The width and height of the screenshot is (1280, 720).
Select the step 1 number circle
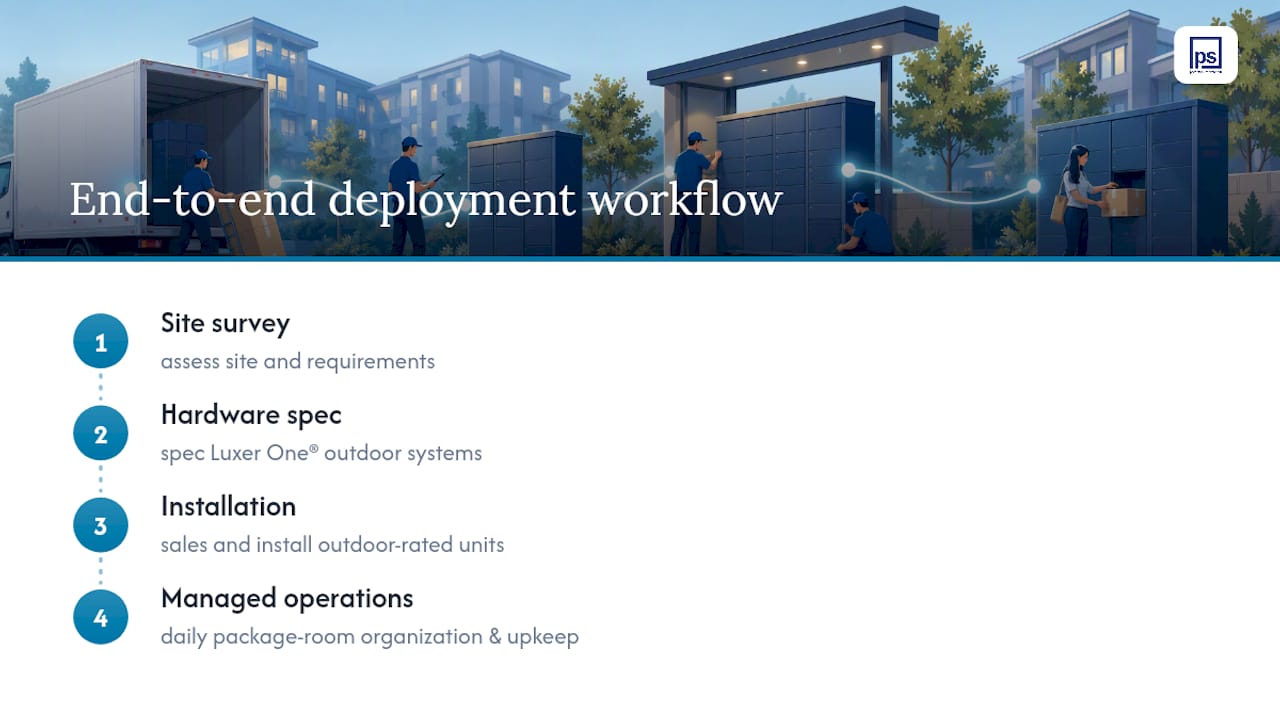coord(101,342)
